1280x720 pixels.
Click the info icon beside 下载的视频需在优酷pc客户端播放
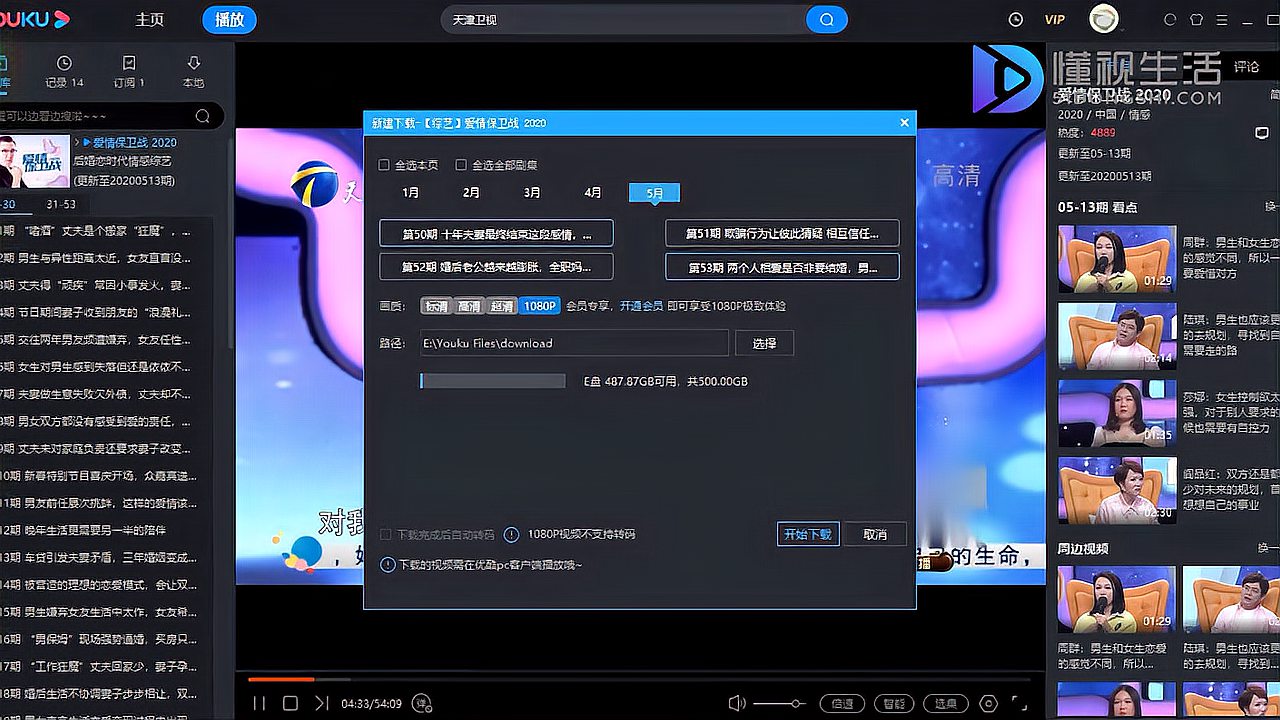pyautogui.click(x=388, y=565)
